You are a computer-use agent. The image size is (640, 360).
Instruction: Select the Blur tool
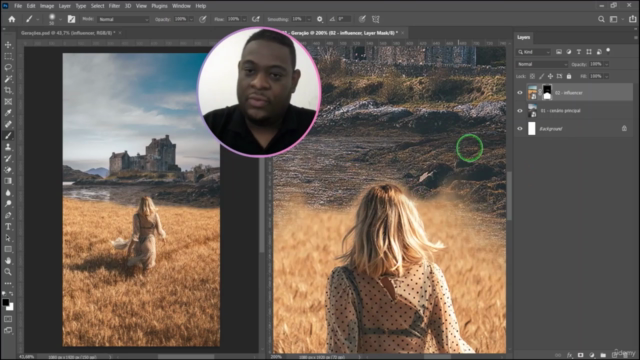coord(8,192)
